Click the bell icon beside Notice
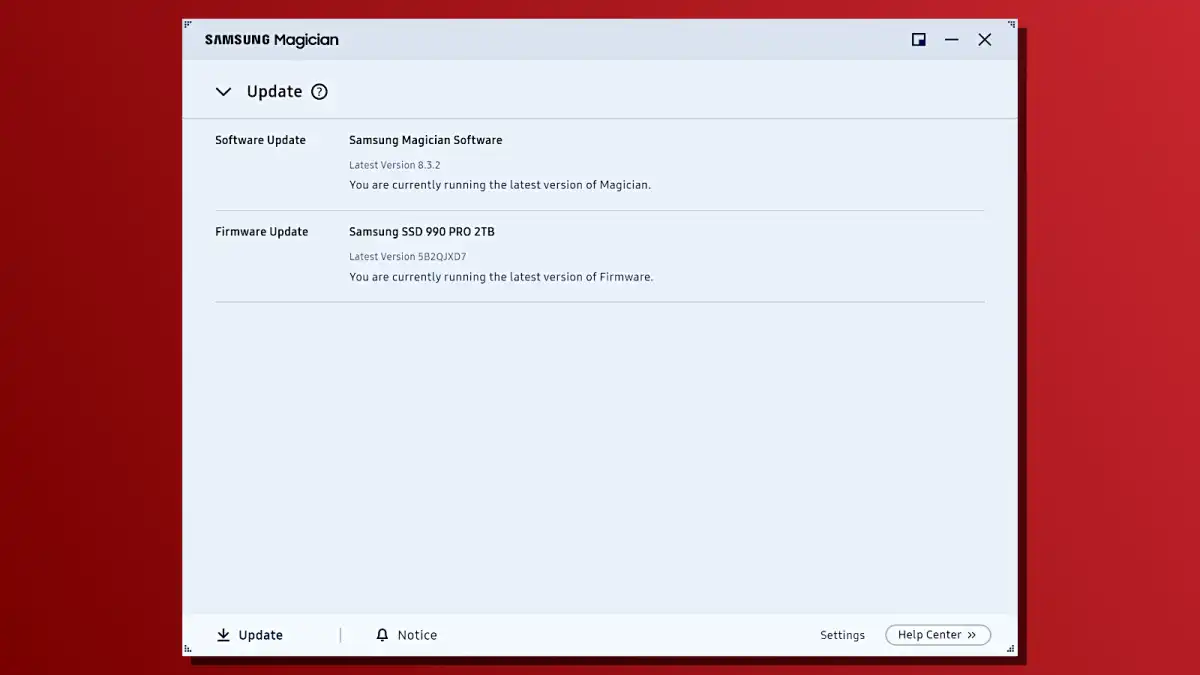The image size is (1200, 675). pos(382,635)
